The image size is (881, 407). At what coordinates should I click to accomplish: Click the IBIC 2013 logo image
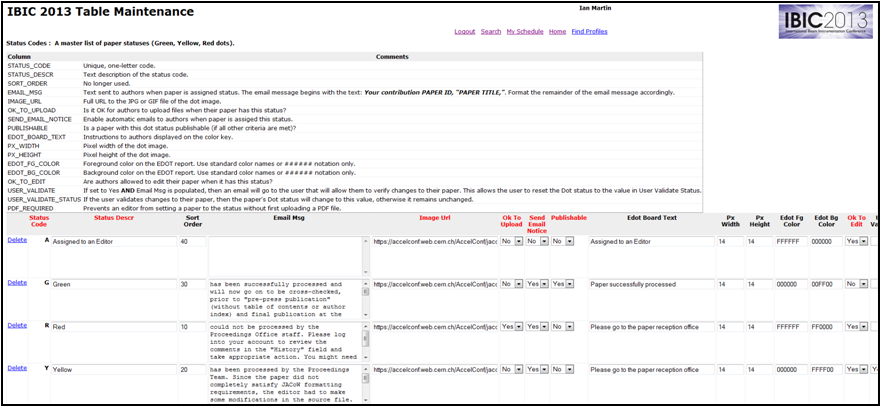(826, 22)
